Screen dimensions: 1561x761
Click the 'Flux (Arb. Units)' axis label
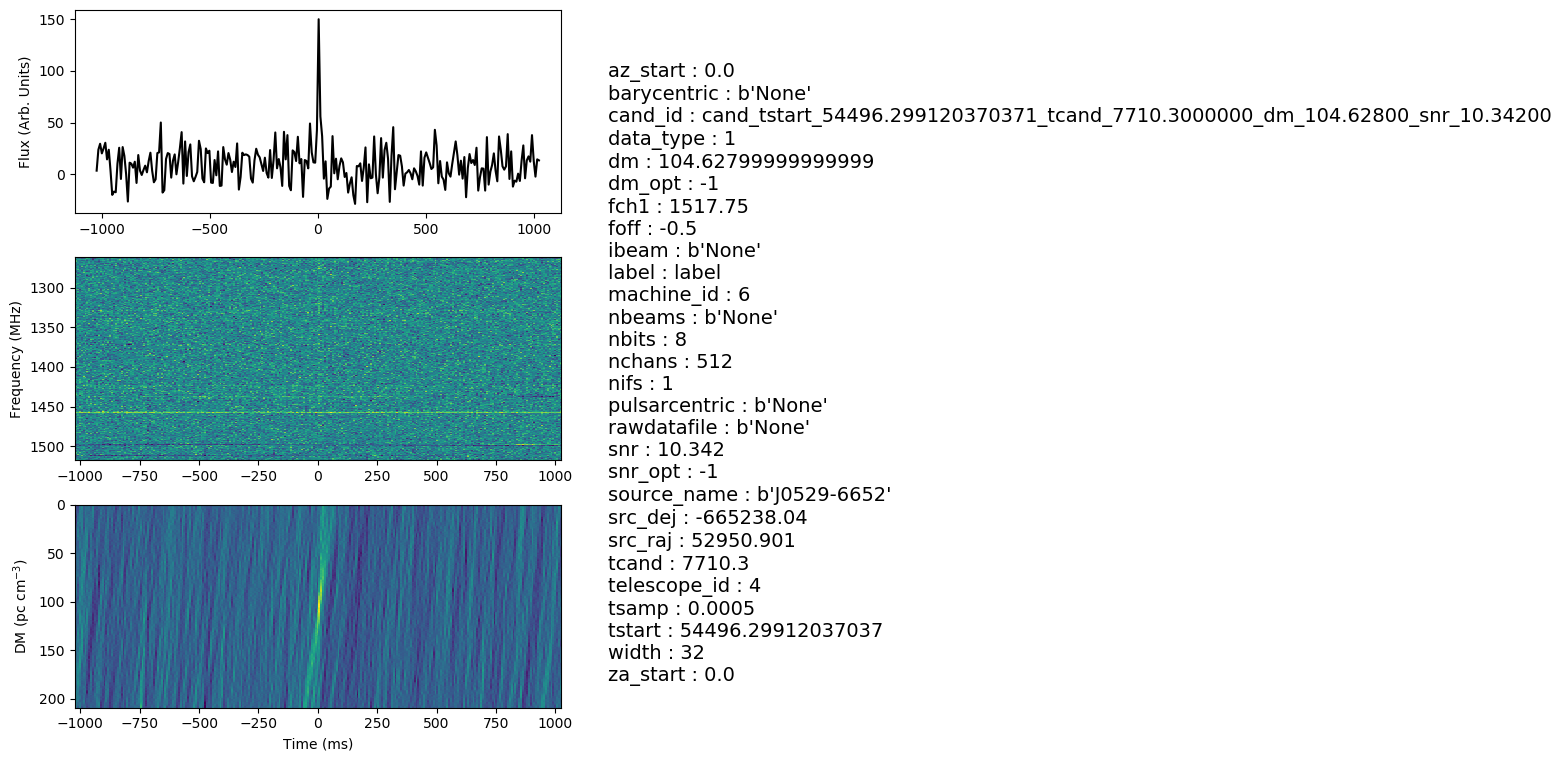25,112
